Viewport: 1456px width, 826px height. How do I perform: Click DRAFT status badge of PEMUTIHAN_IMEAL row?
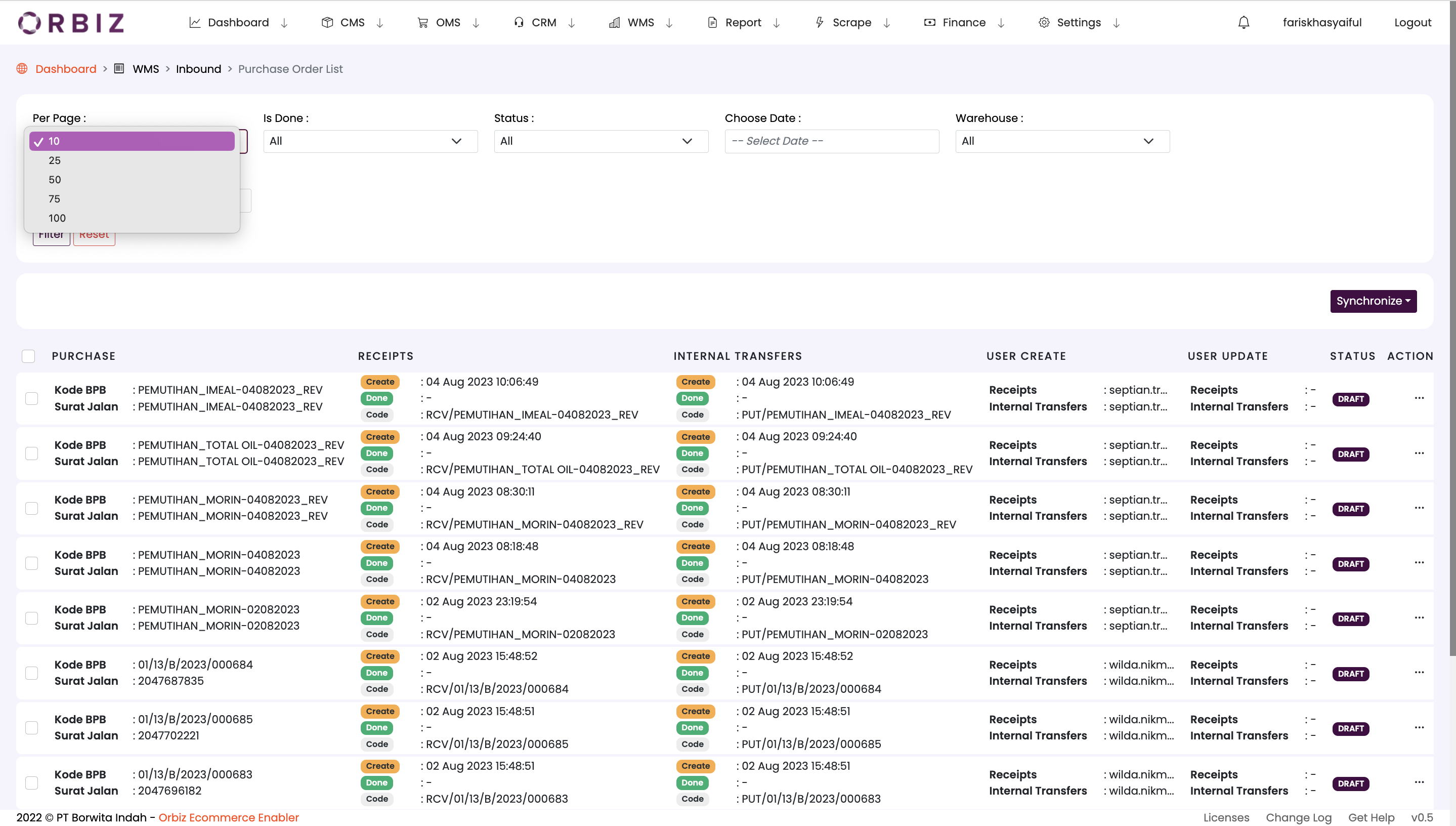pyautogui.click(x=1351, y=399)
